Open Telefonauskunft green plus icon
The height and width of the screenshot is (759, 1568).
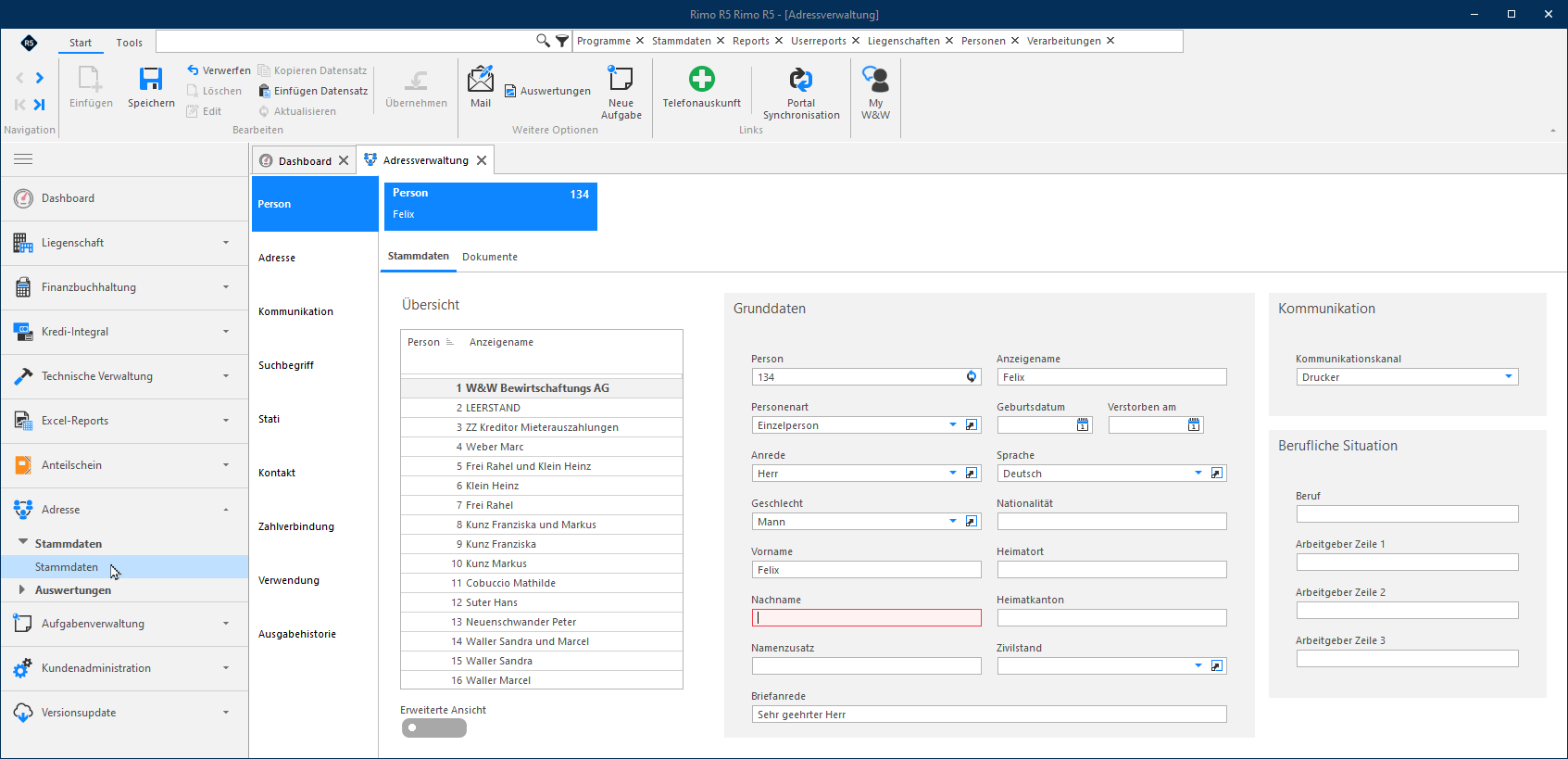click(702, 79)
